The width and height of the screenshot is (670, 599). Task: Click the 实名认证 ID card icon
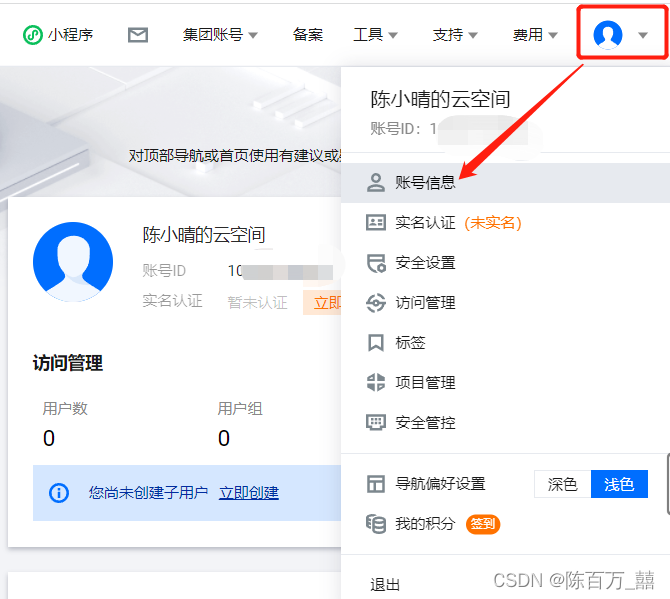coord(376,223)
